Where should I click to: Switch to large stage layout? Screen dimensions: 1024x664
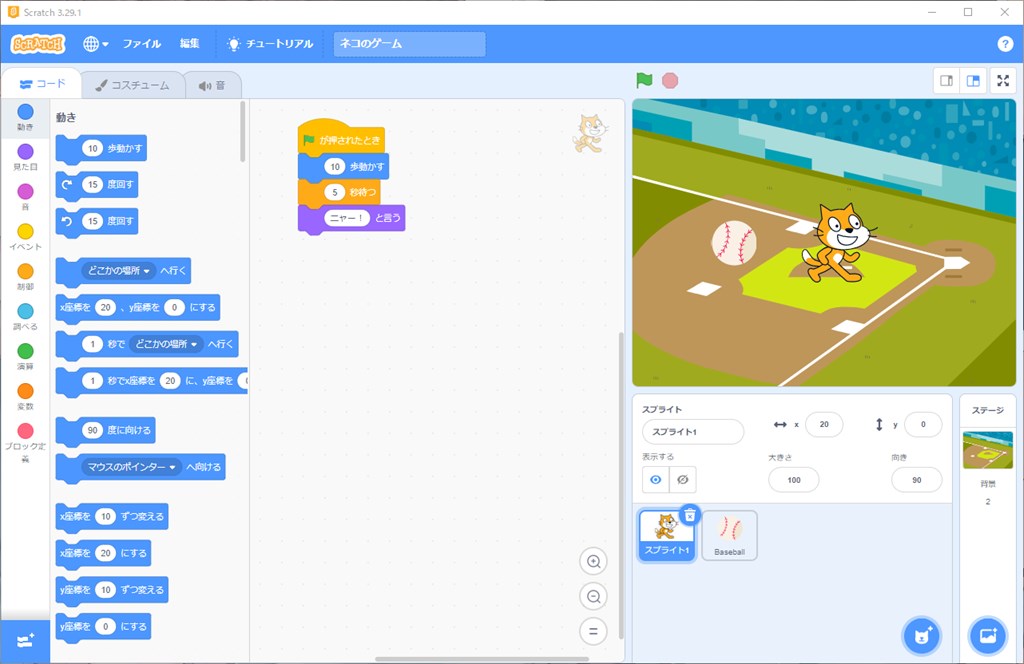(973, 81)
